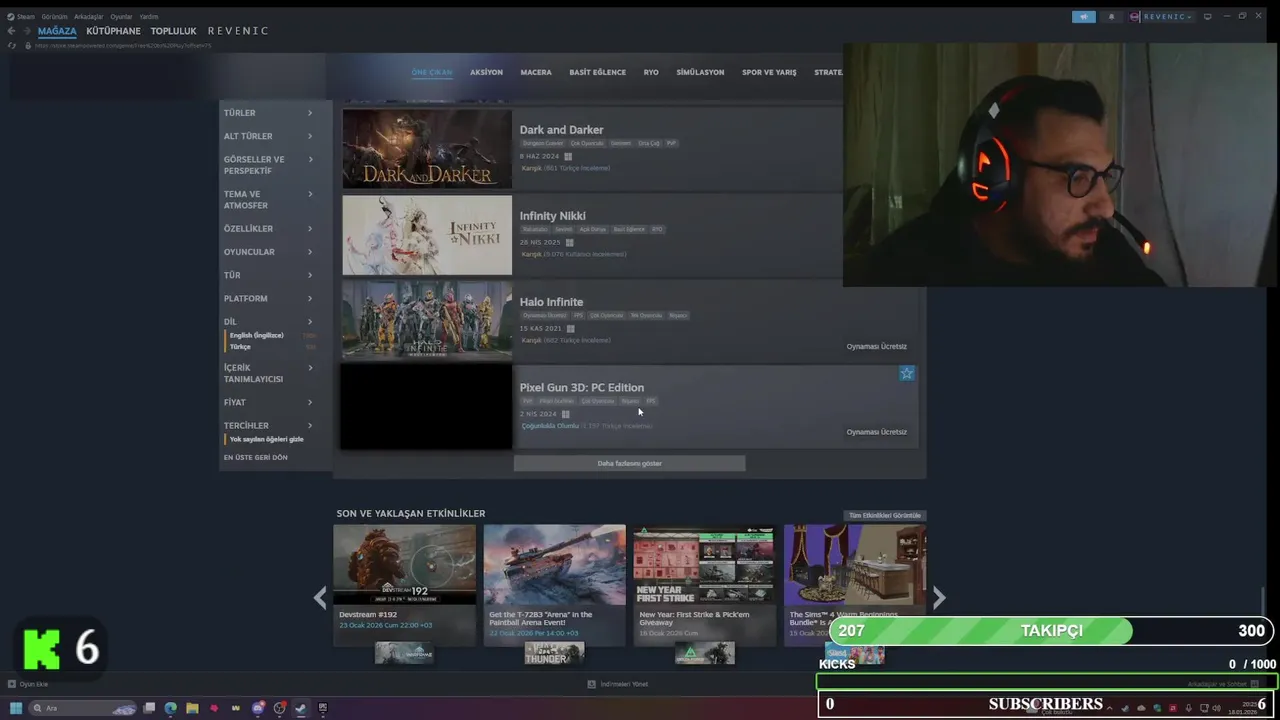Click the Oyun Ekle plus icon

(12, 684)
